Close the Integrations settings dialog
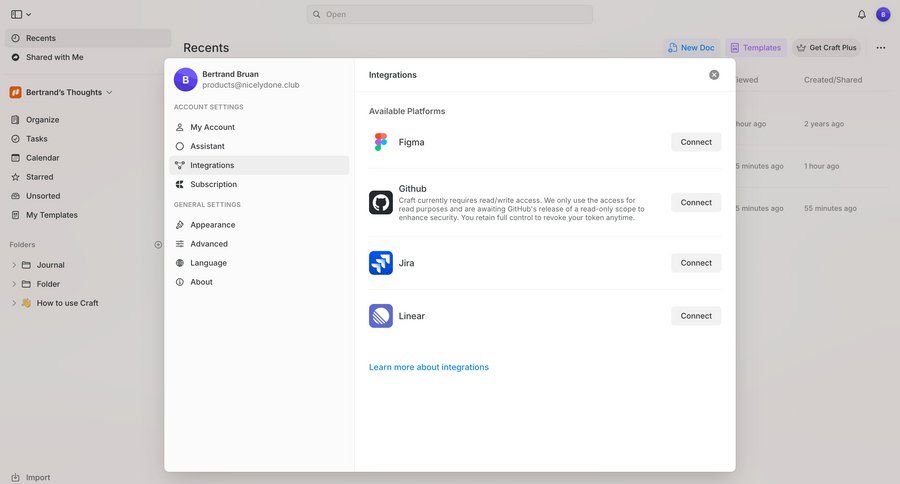The image size is (900, 484). [713, 75]
